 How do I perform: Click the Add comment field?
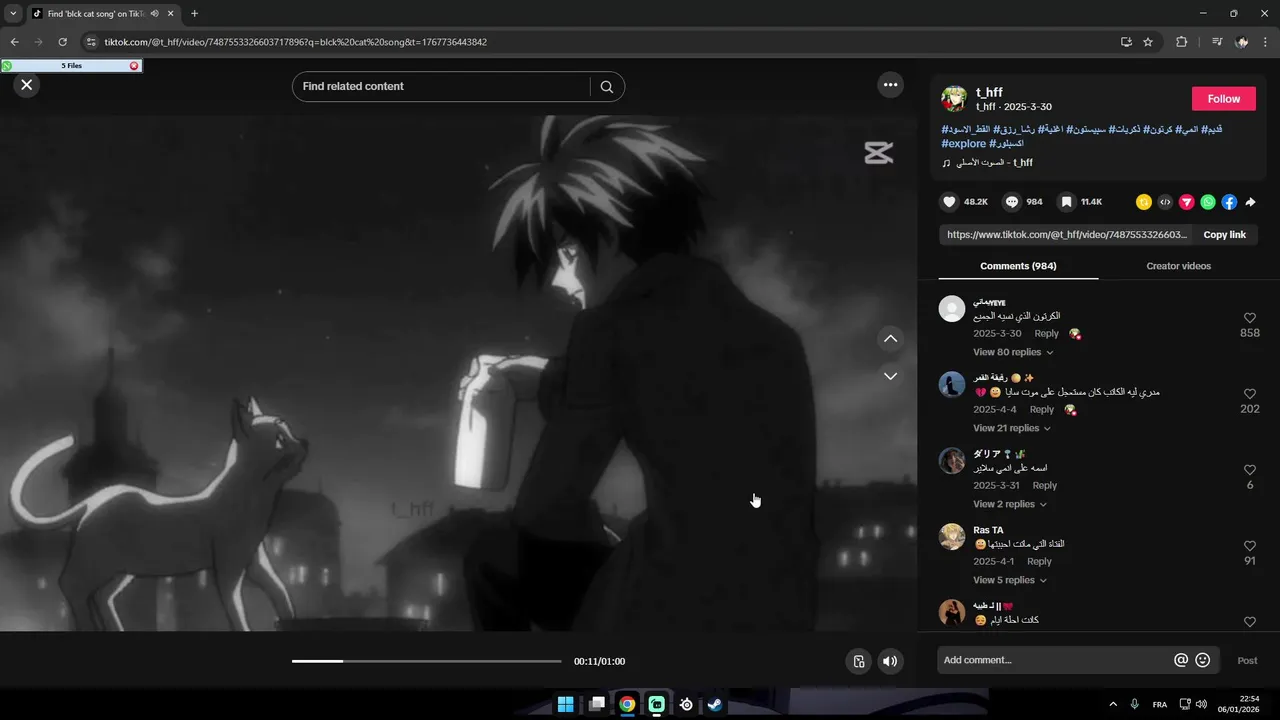(1055, 660)
